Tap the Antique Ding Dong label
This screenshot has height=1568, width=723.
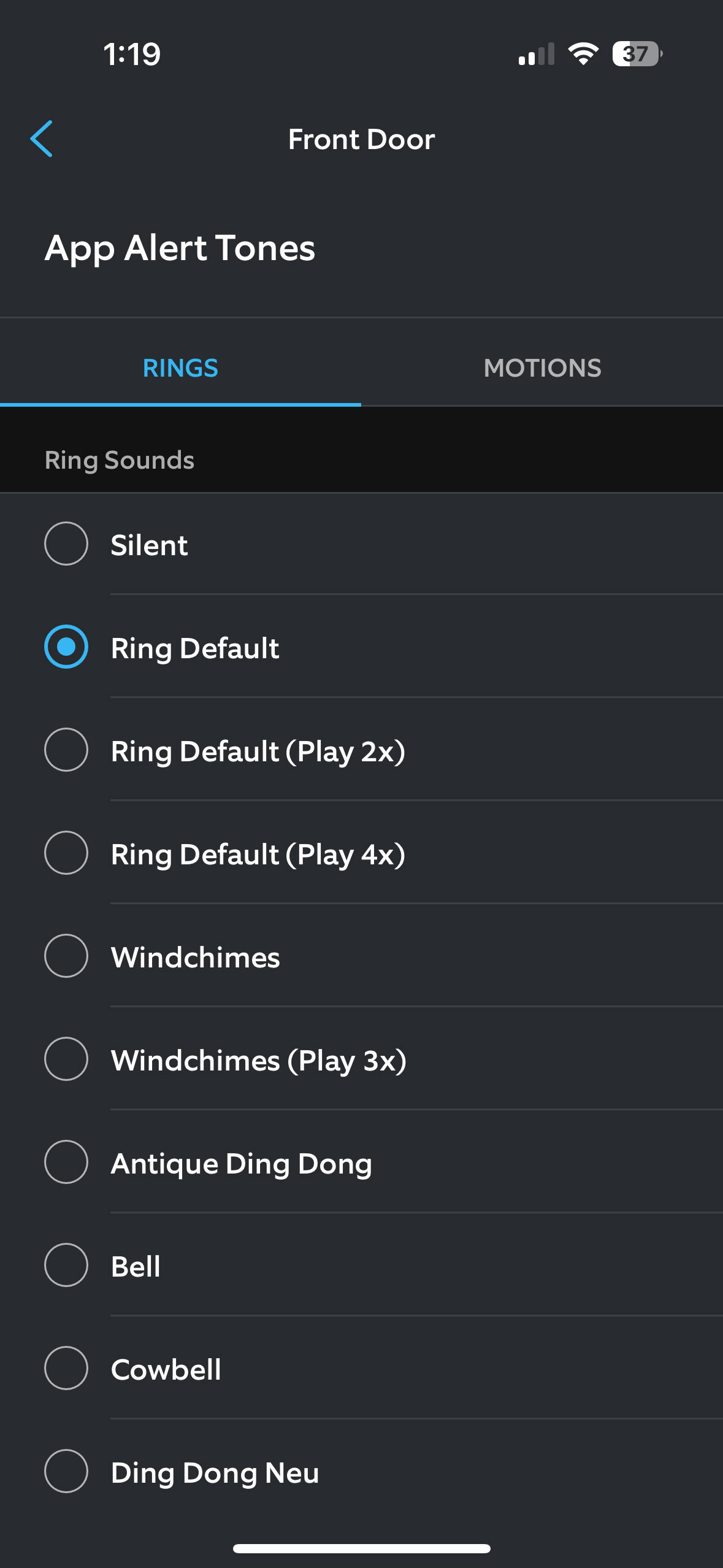click(242, 1163)
